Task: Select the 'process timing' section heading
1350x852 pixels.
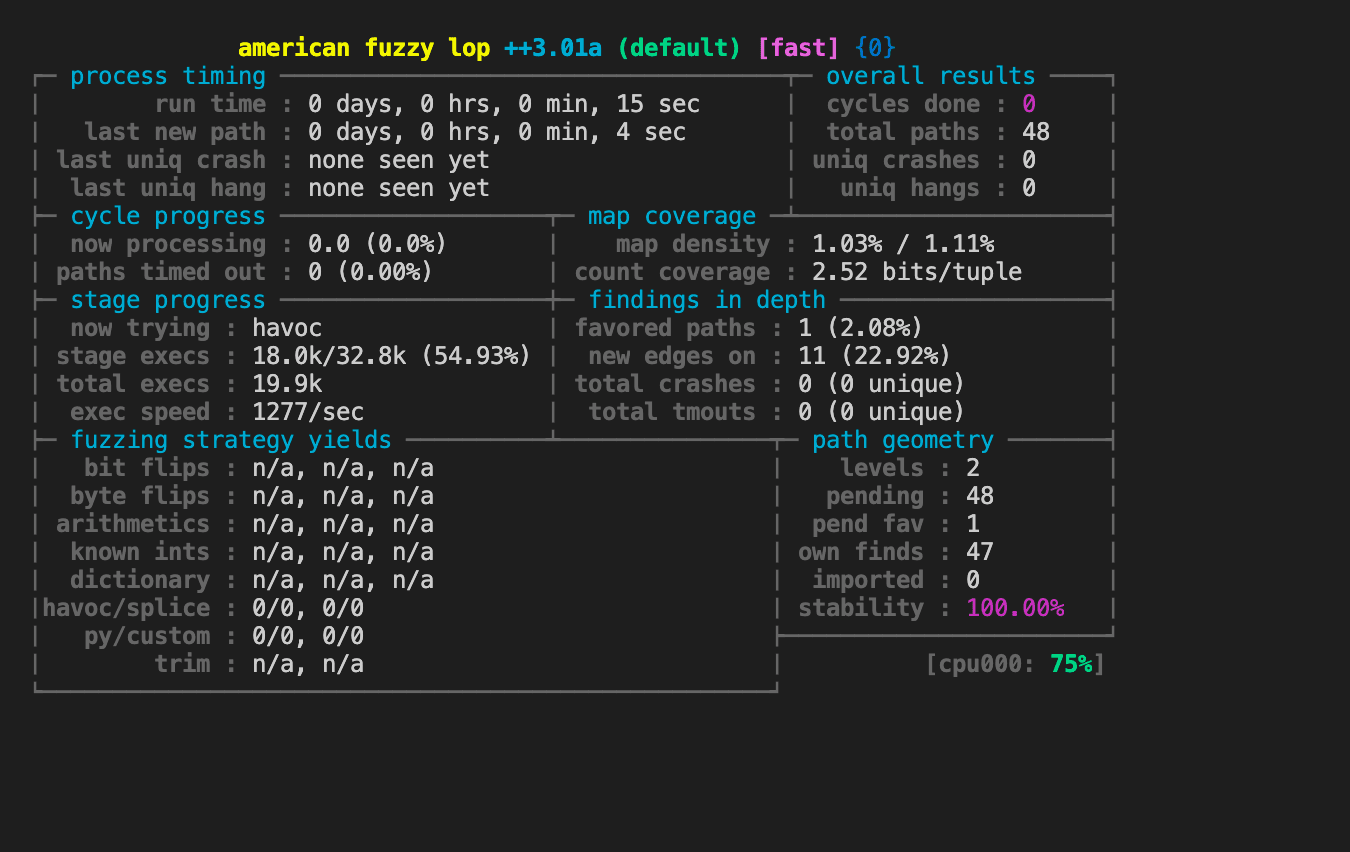Action: (168, 76)
